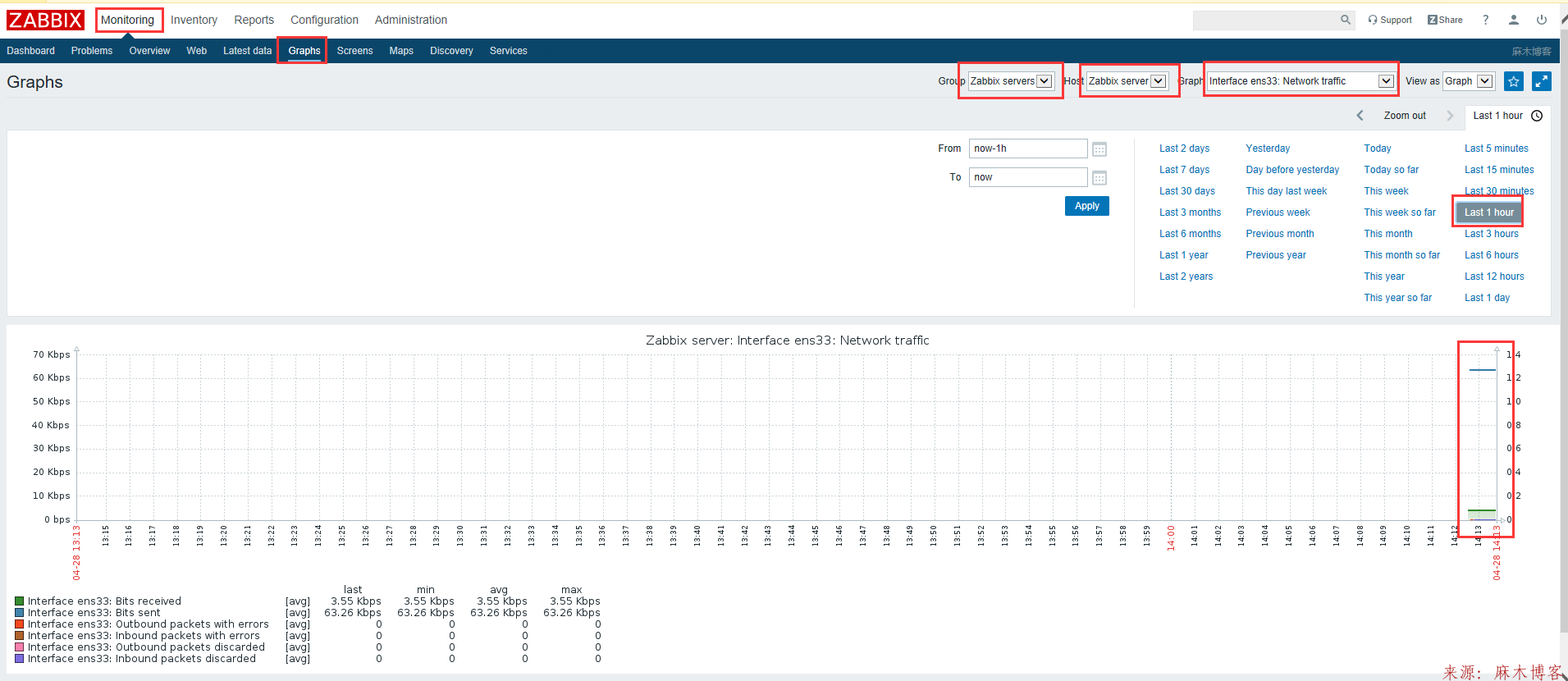Go to the Services submenu
The image size is (1568, 681).
(508, 51)
